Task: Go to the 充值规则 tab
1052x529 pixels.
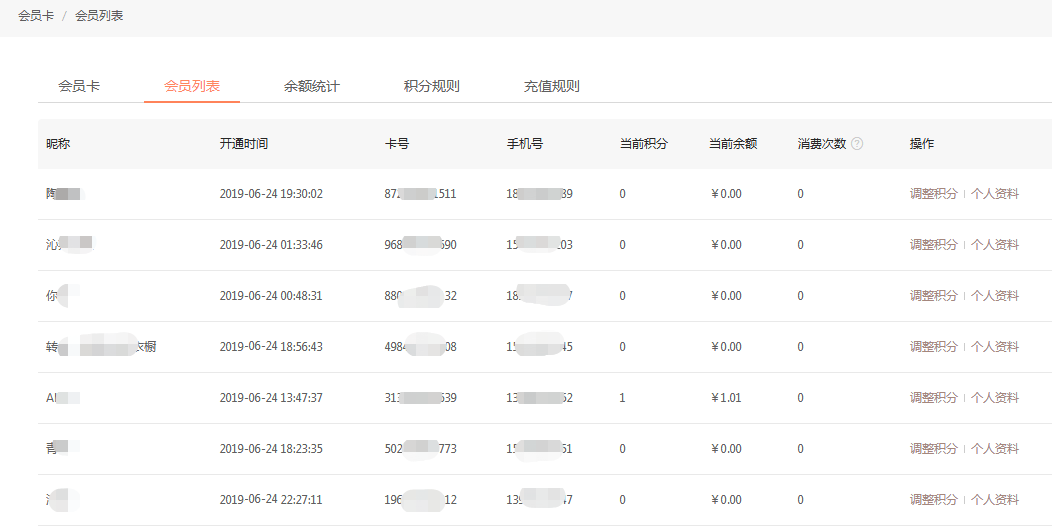Action: point(552,86)
